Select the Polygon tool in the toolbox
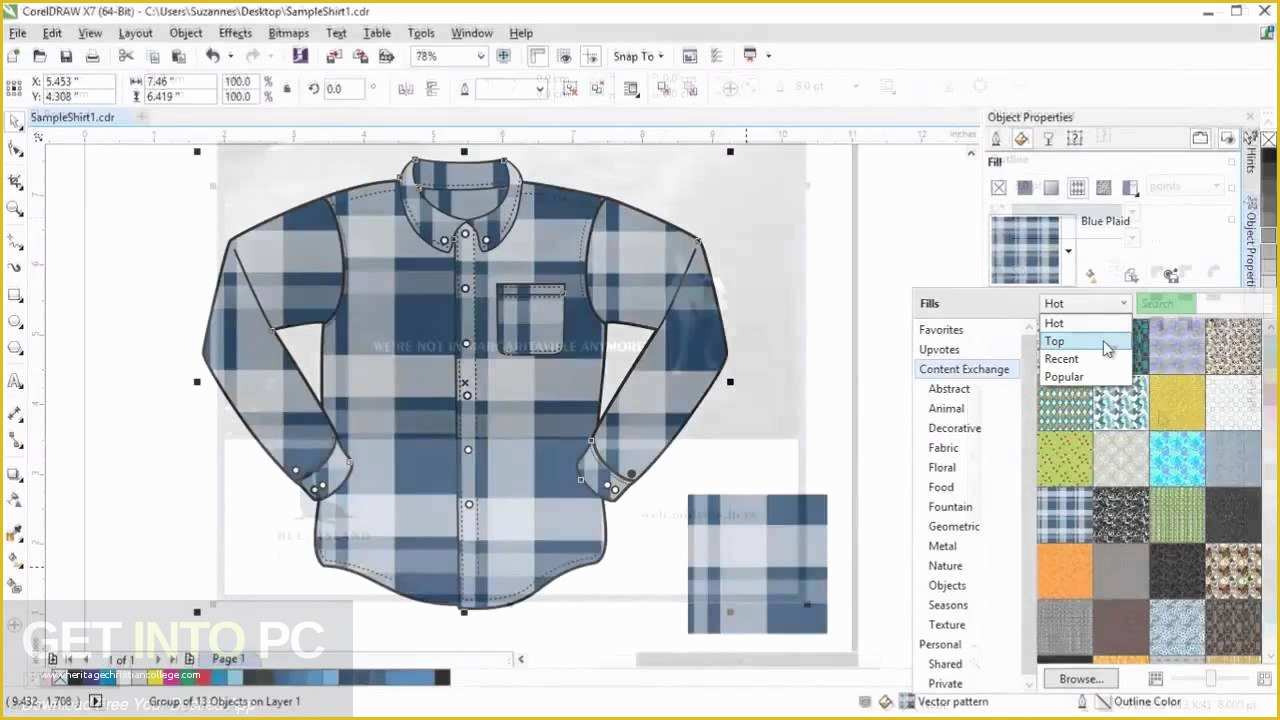Viewport: 1280px width, 720px height. (x=15, y=349)
